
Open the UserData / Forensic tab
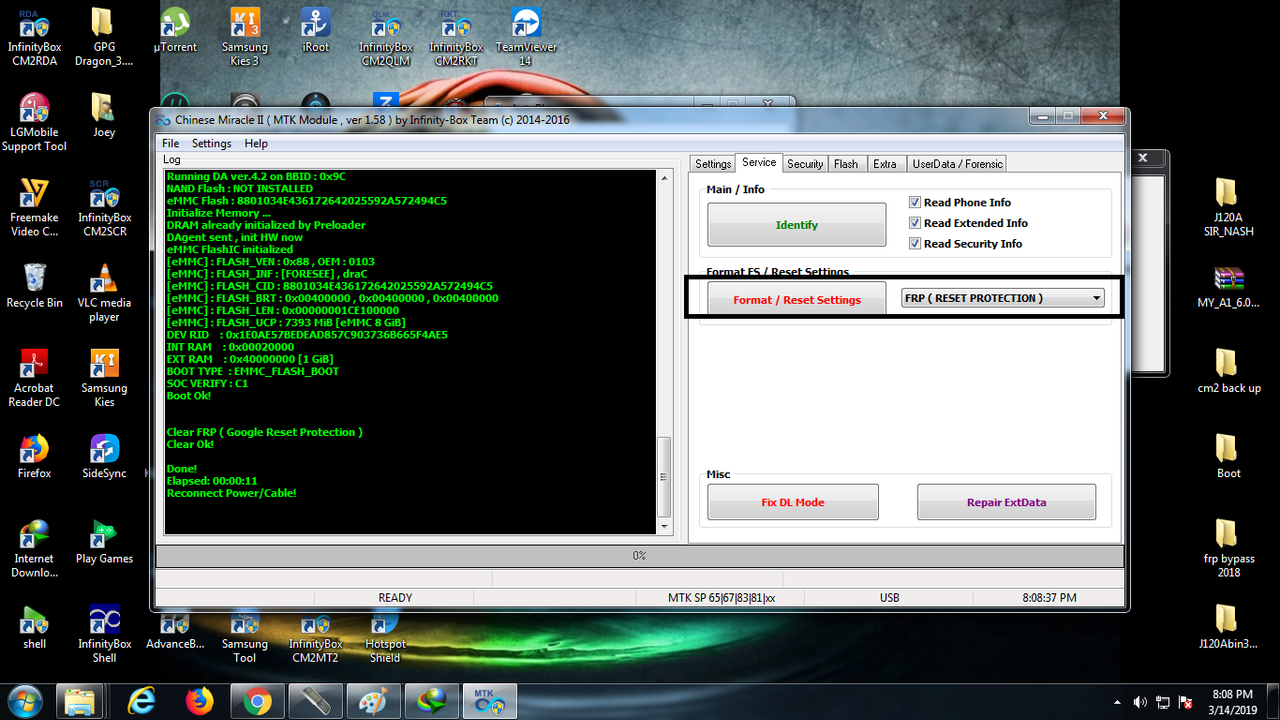pyautogui.click(x=957, y=164)
